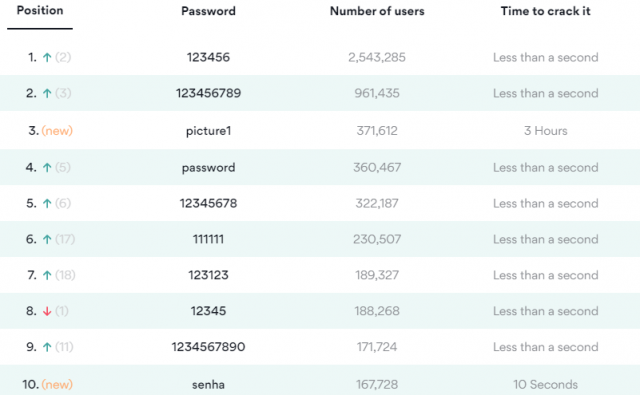
Task: Click the Time to crack it header
Action: point(545,11)
